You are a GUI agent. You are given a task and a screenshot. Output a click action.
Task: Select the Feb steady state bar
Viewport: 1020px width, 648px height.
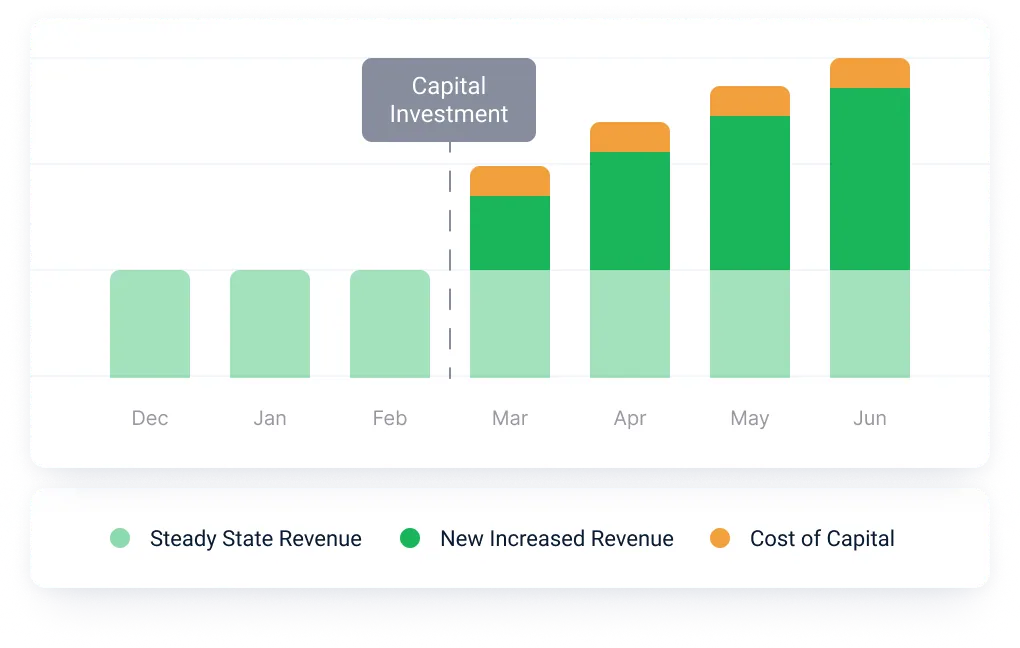coord(390,324)
